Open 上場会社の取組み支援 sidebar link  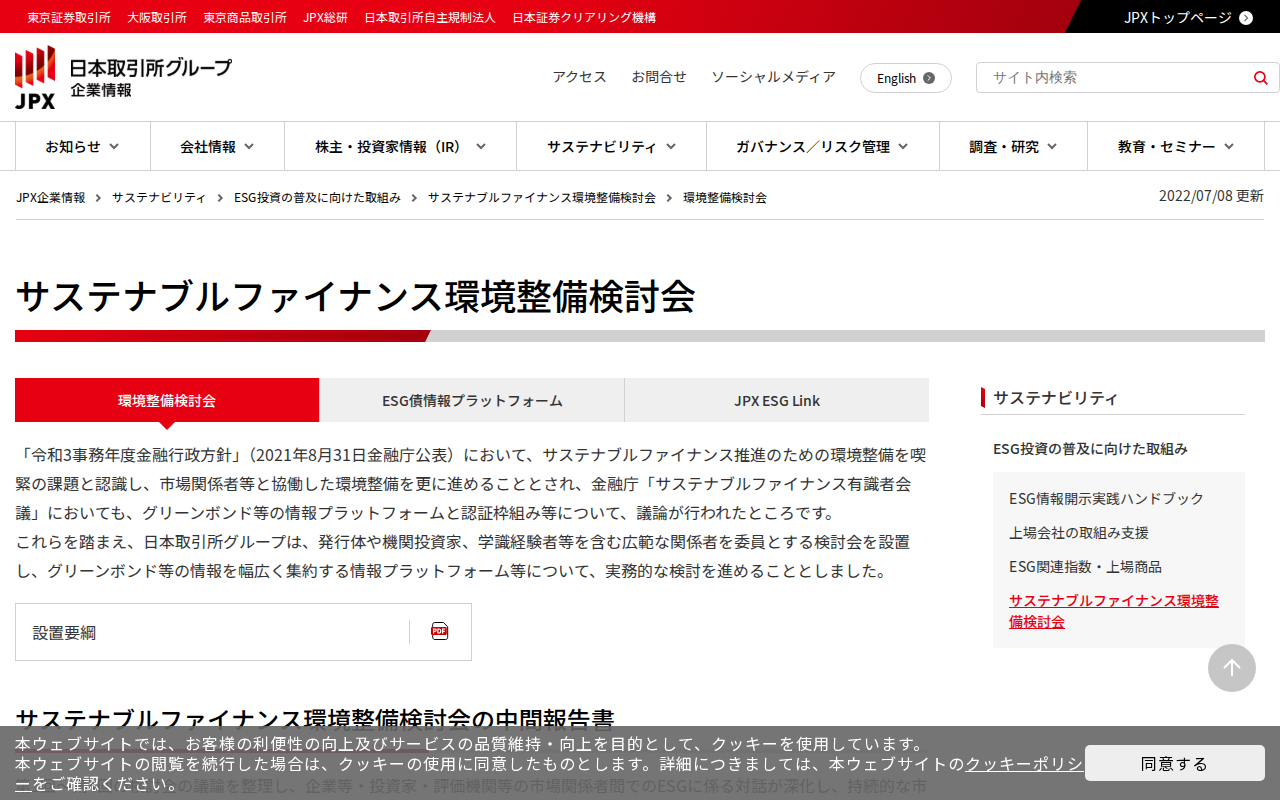click(1079, 533)
